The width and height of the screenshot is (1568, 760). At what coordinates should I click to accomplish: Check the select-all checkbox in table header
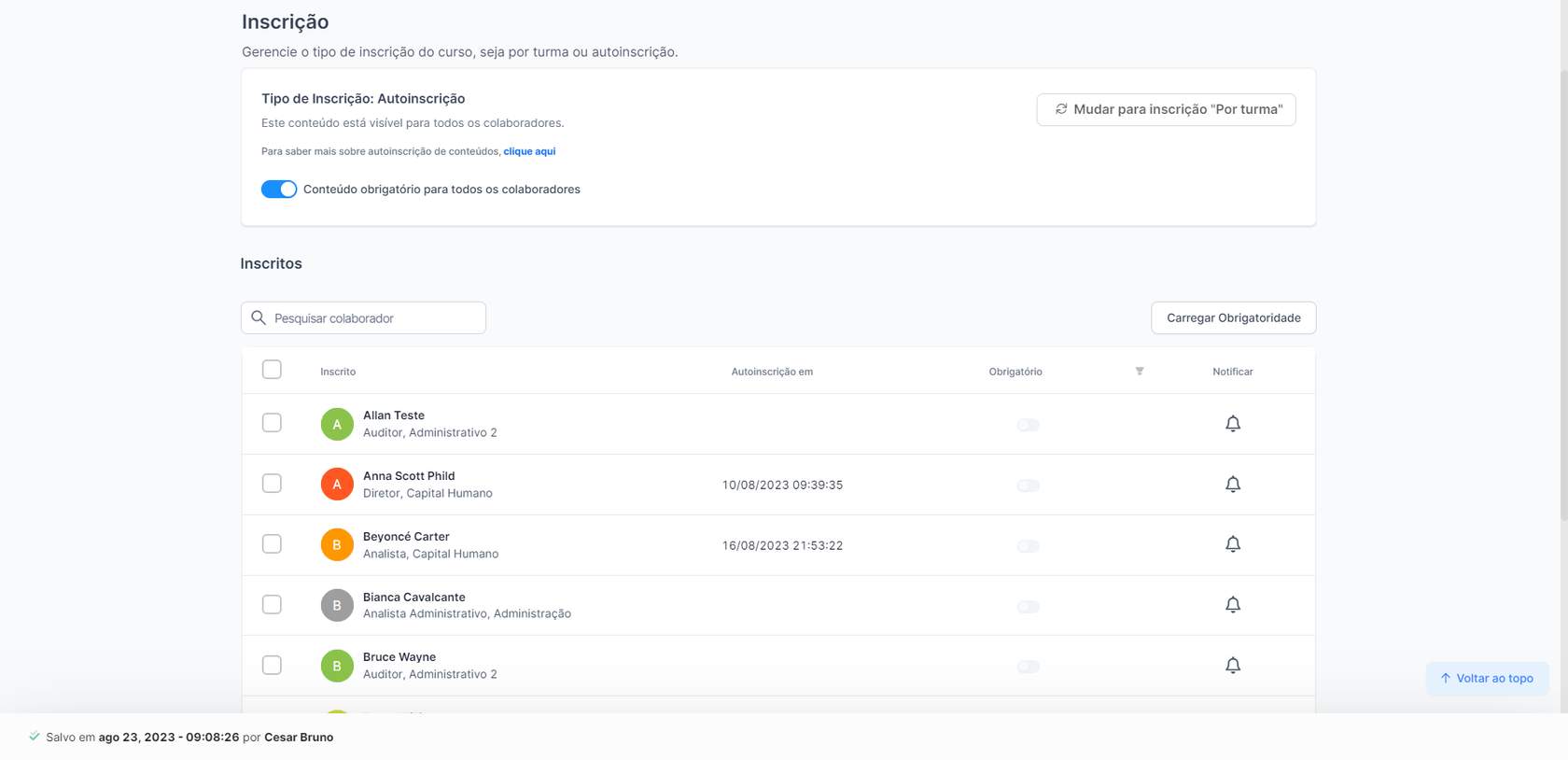coord(272,370)
